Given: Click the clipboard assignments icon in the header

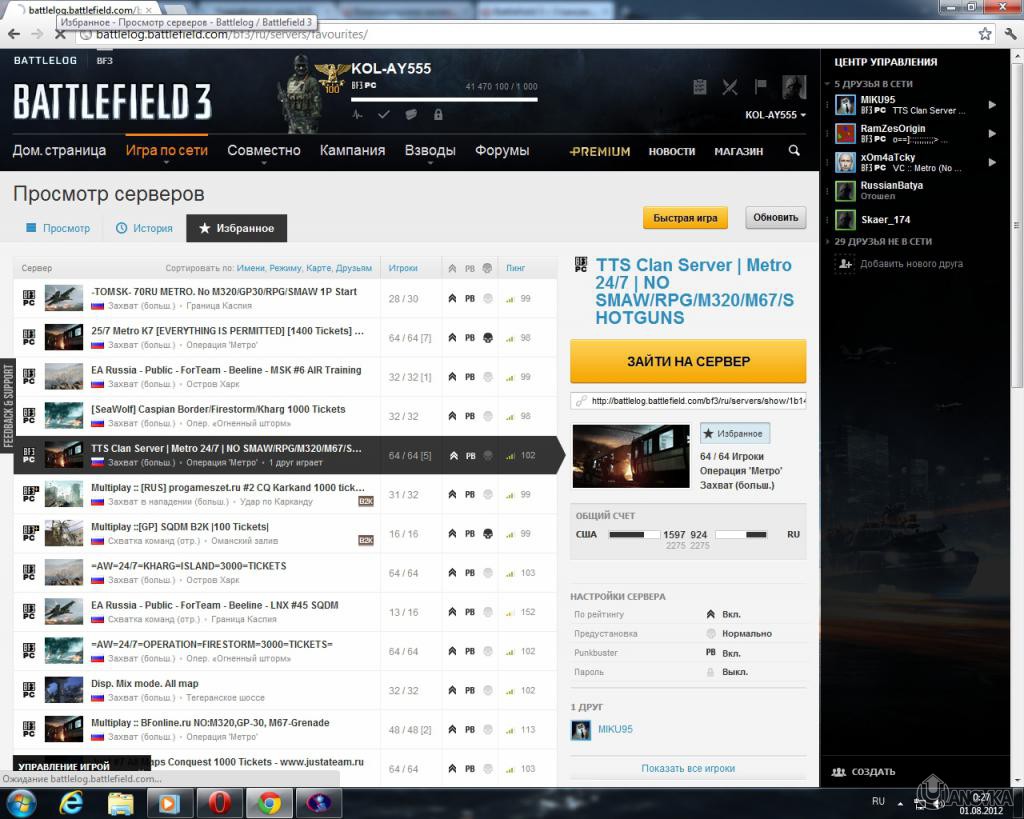Looking at the screenshot, I should coord(700,87).
